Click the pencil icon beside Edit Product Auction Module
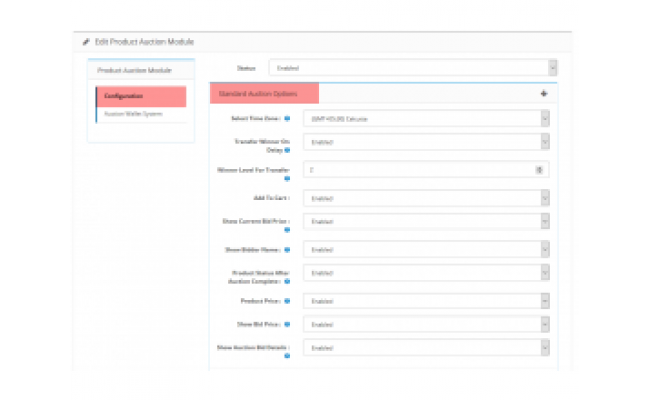The image size is (650, 400). (x=86, y=42)
